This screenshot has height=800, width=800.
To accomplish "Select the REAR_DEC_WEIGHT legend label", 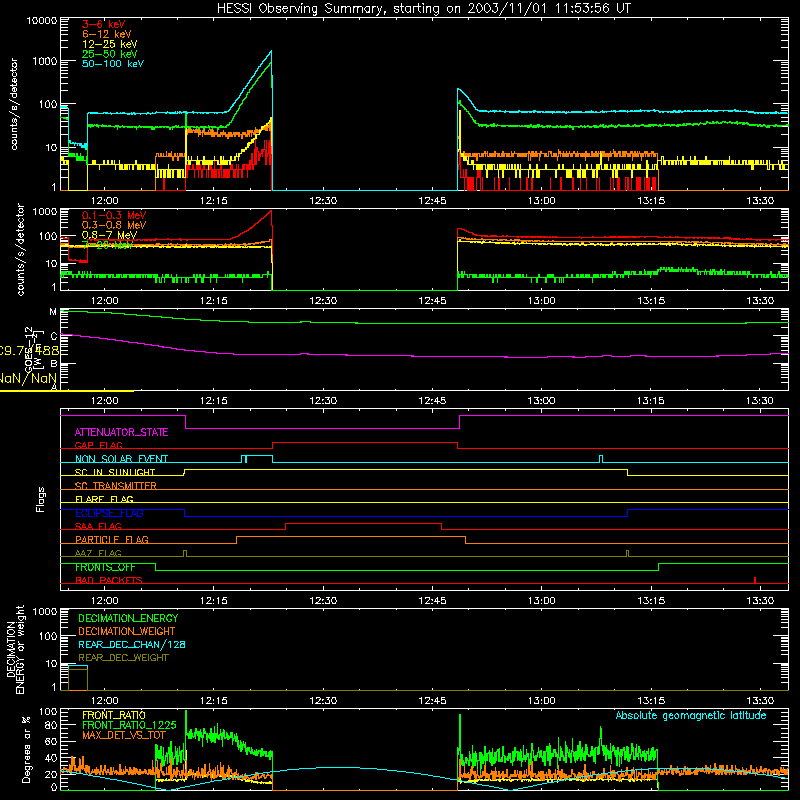I will pos(123,658).
